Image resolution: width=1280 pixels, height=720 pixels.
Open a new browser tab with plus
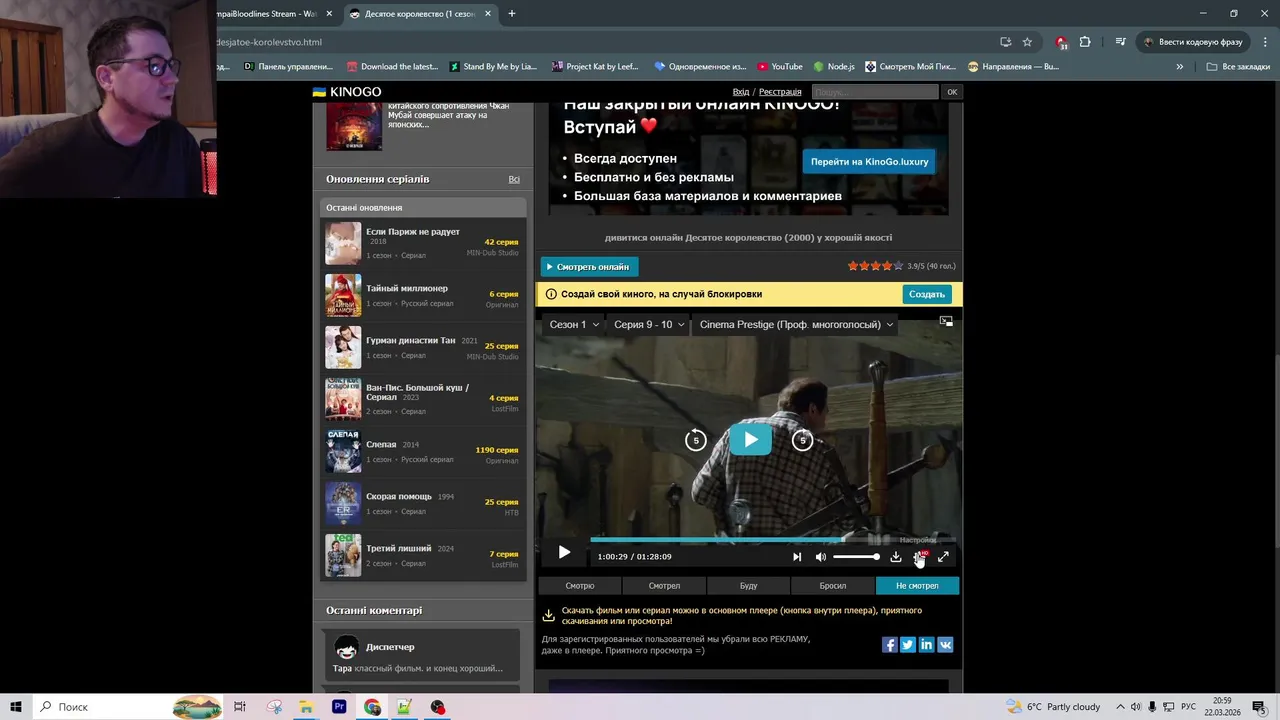coord(512,14)
